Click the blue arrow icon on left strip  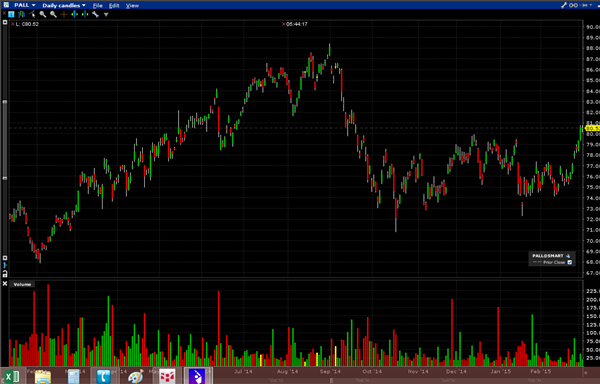pyautogui.click(x=5, y=265)
